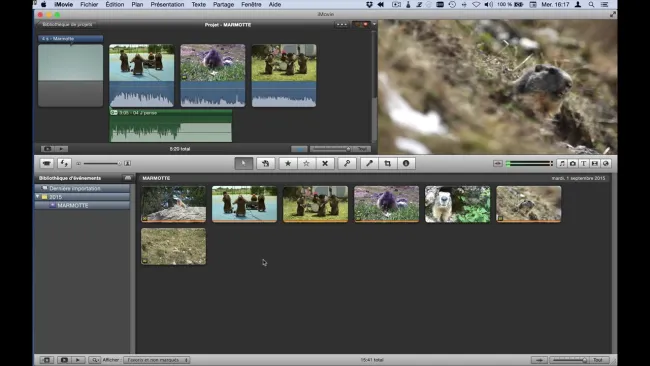Unmark selection with the empty star
650x366 pixels.
(x=306, y=163)
